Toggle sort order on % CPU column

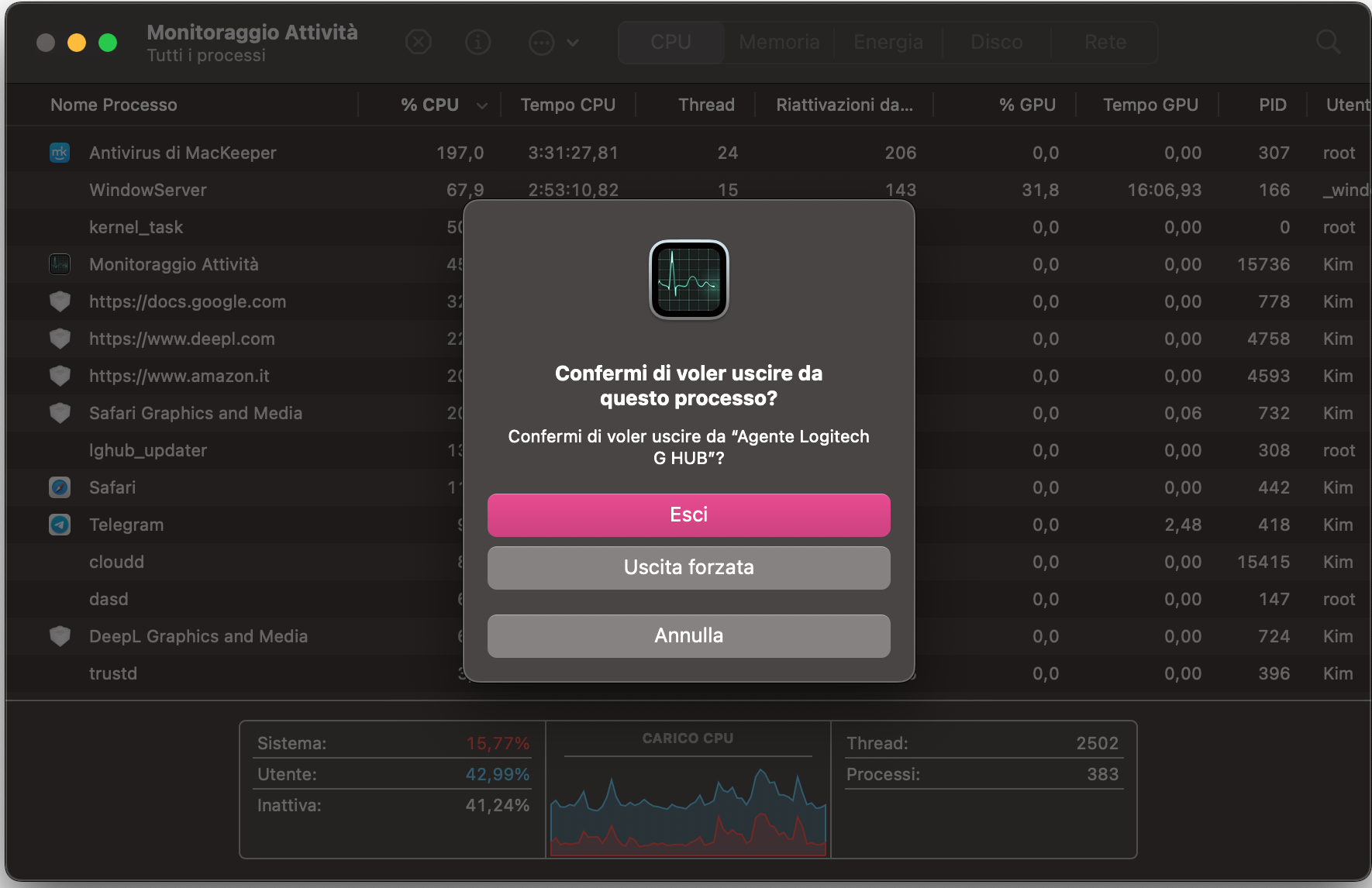(430, 105)
